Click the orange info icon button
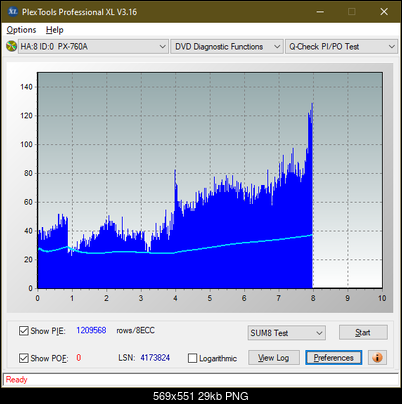Viewport: 402px width, 404px height. pos(377,358)
